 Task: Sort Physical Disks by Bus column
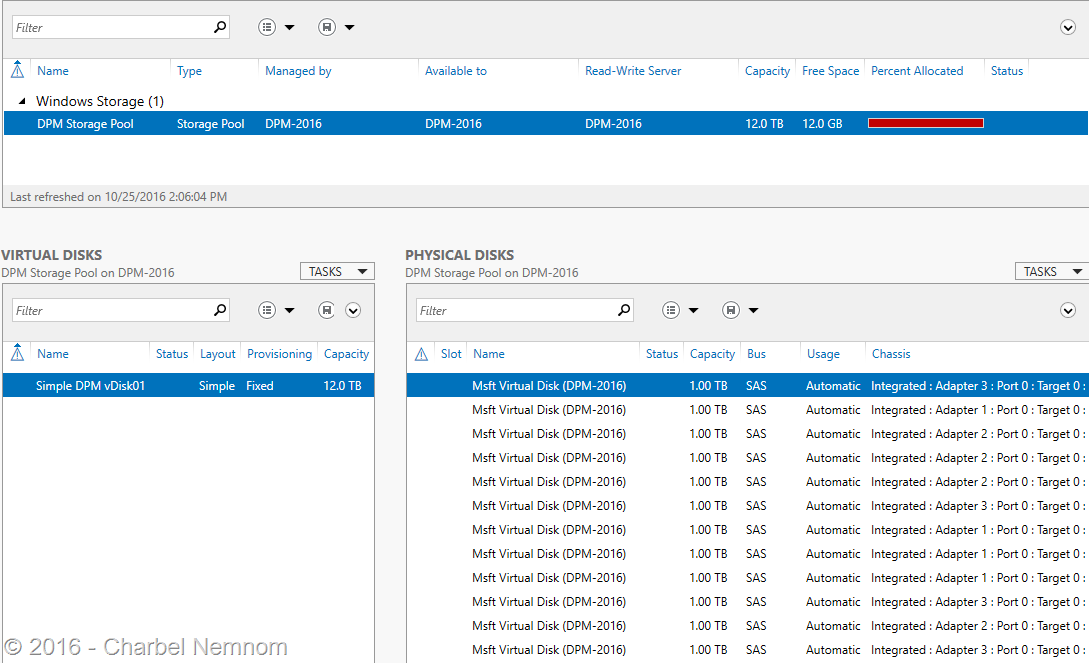pos(756,354)
